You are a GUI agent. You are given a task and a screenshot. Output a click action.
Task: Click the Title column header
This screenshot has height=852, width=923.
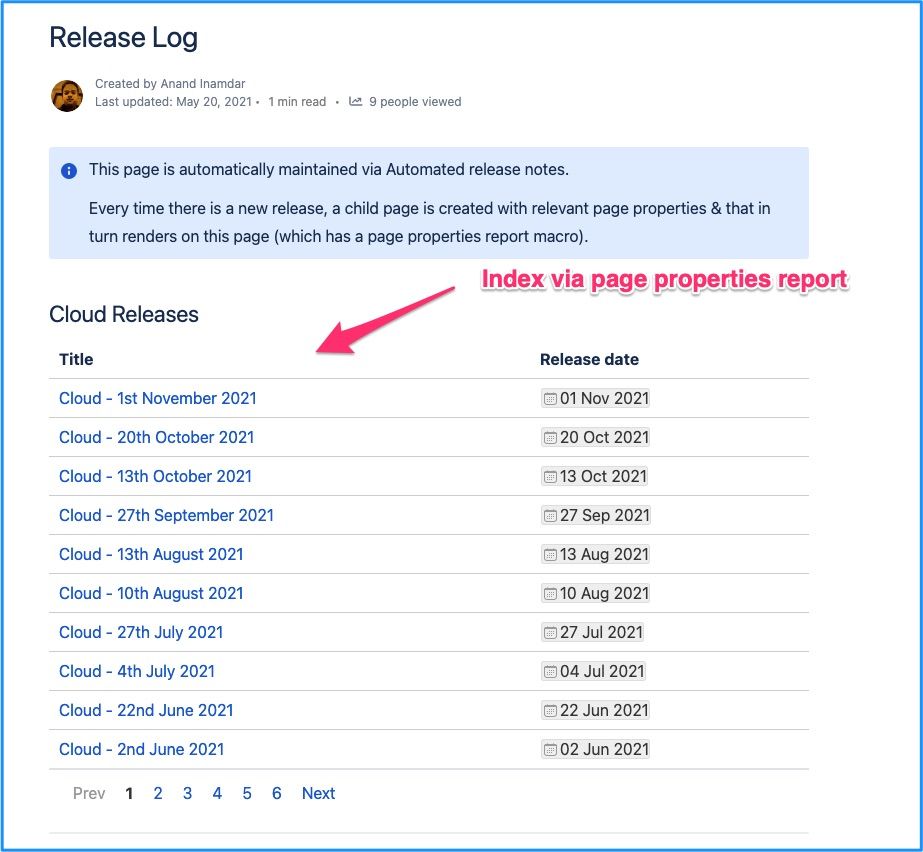tap(75, 359)
